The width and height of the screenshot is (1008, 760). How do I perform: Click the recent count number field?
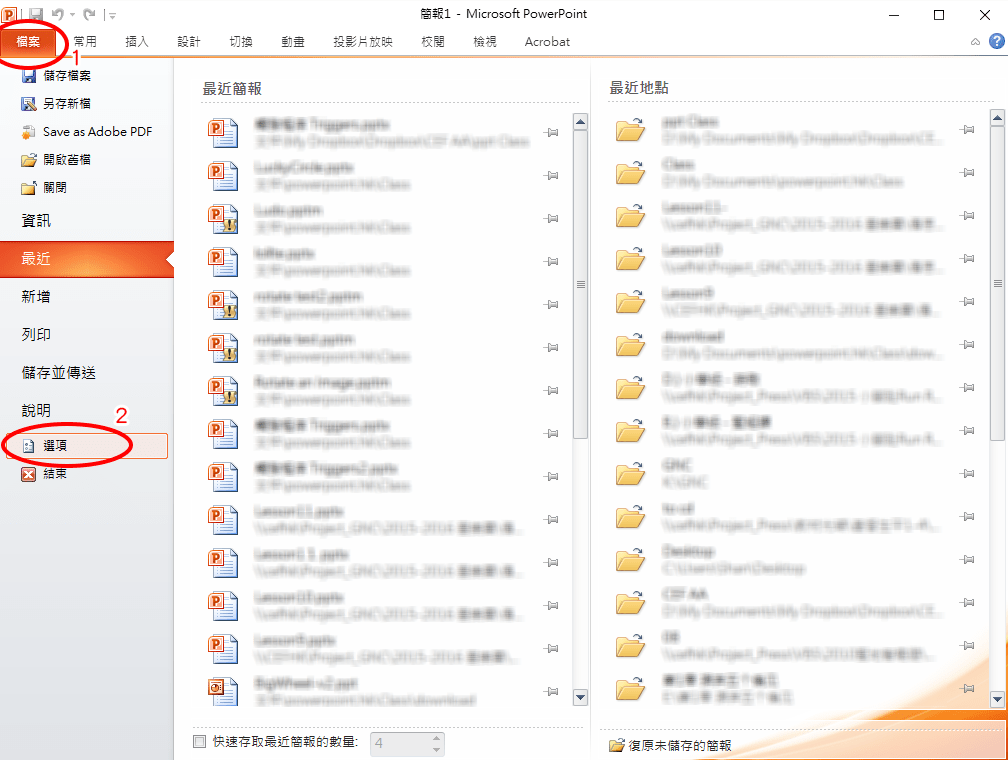pyautogui.click(x=400, y=744)
